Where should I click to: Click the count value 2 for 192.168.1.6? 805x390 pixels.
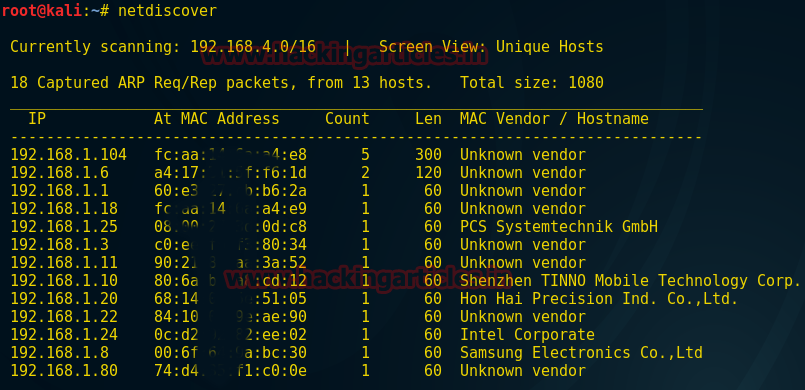tap(365, 173)
